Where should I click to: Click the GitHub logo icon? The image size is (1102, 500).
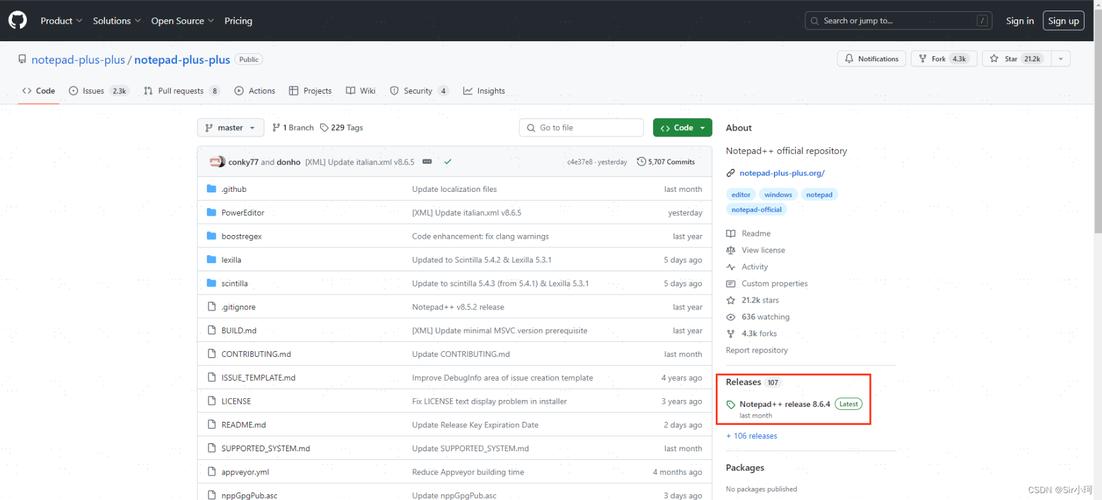pyautogui.click(x=18, y=20)
